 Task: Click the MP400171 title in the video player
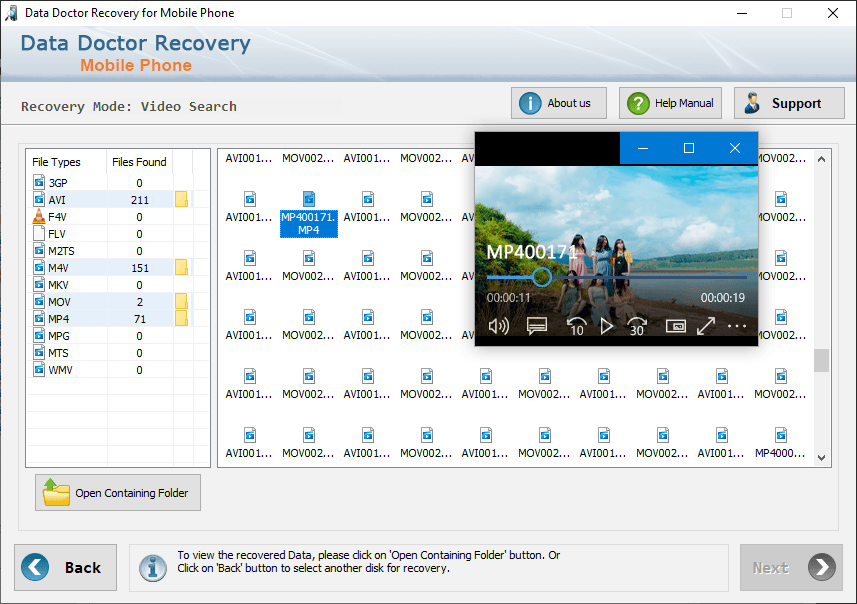pyautogui.click(x=532, y=252)
